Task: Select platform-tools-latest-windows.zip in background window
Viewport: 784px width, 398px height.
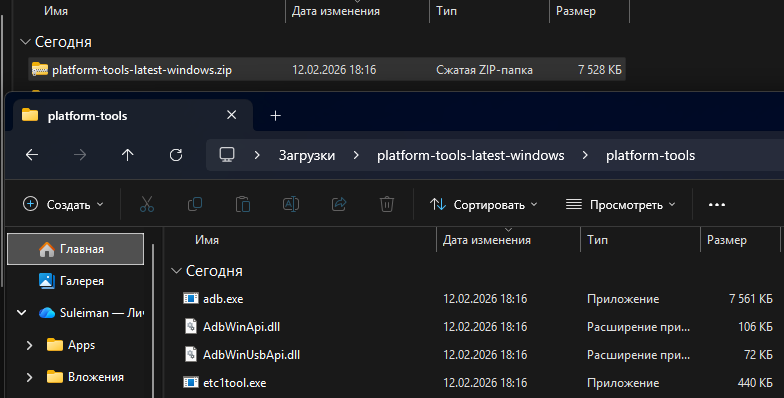Action: click(327, 70)
